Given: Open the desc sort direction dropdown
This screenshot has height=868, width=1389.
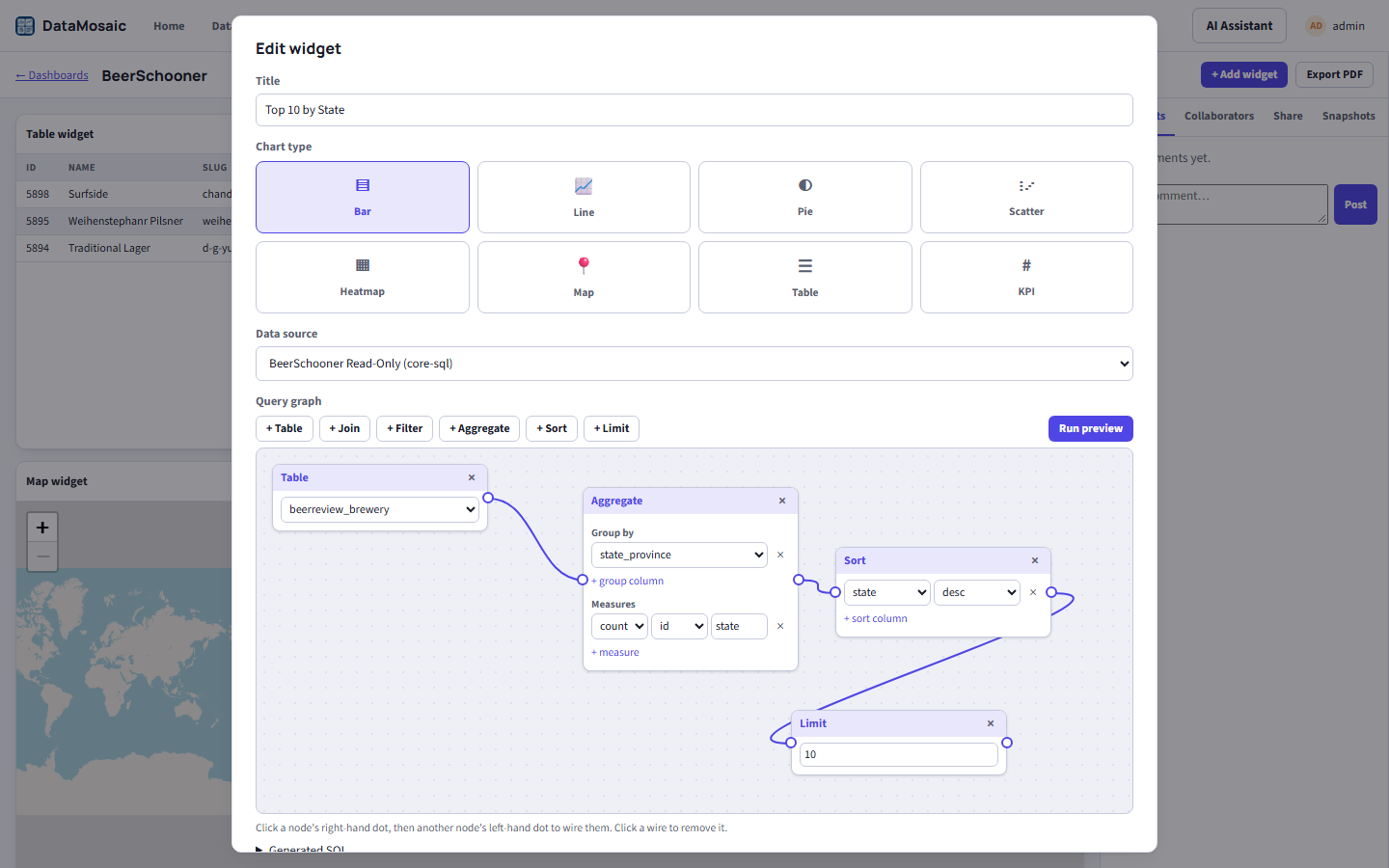Looking at the screenshot, I should 977,592.
